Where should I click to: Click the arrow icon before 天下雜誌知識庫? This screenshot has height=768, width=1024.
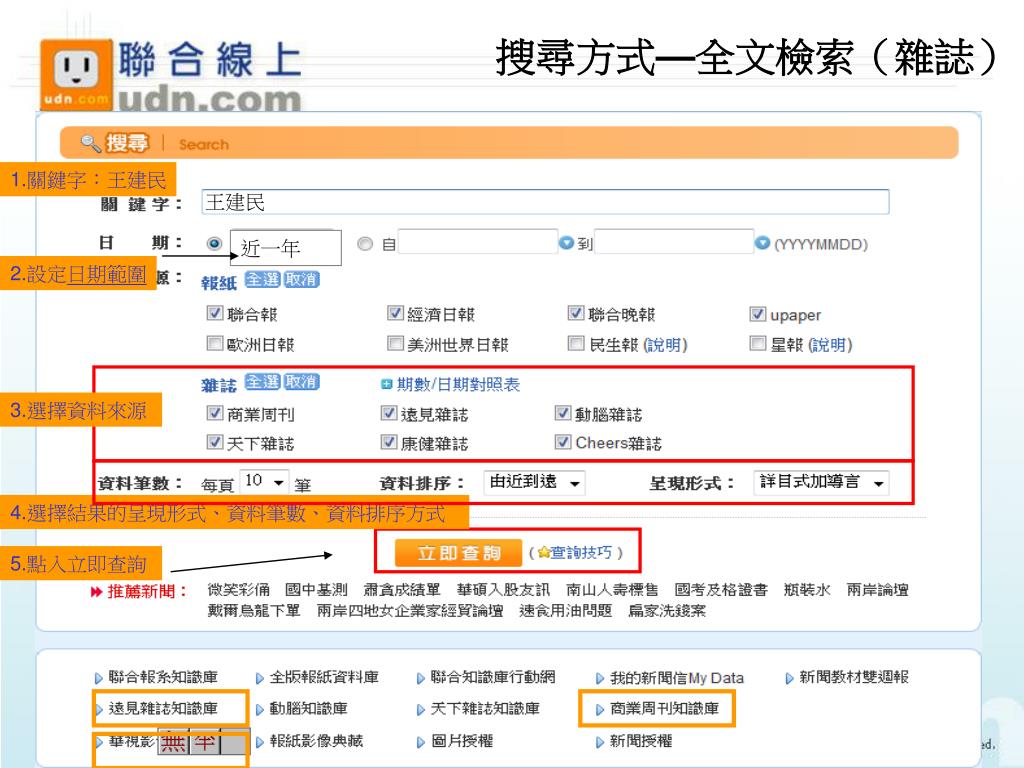click(421, 709)
